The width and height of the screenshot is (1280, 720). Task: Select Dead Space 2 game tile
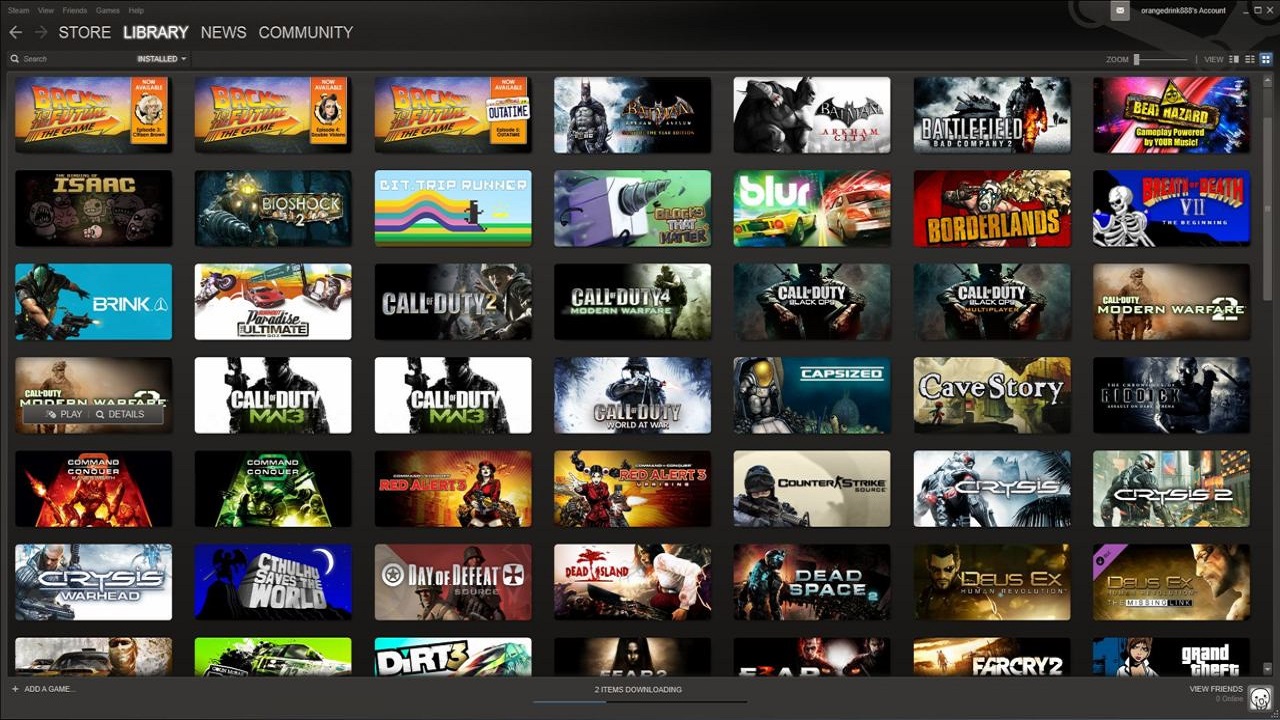812,582
